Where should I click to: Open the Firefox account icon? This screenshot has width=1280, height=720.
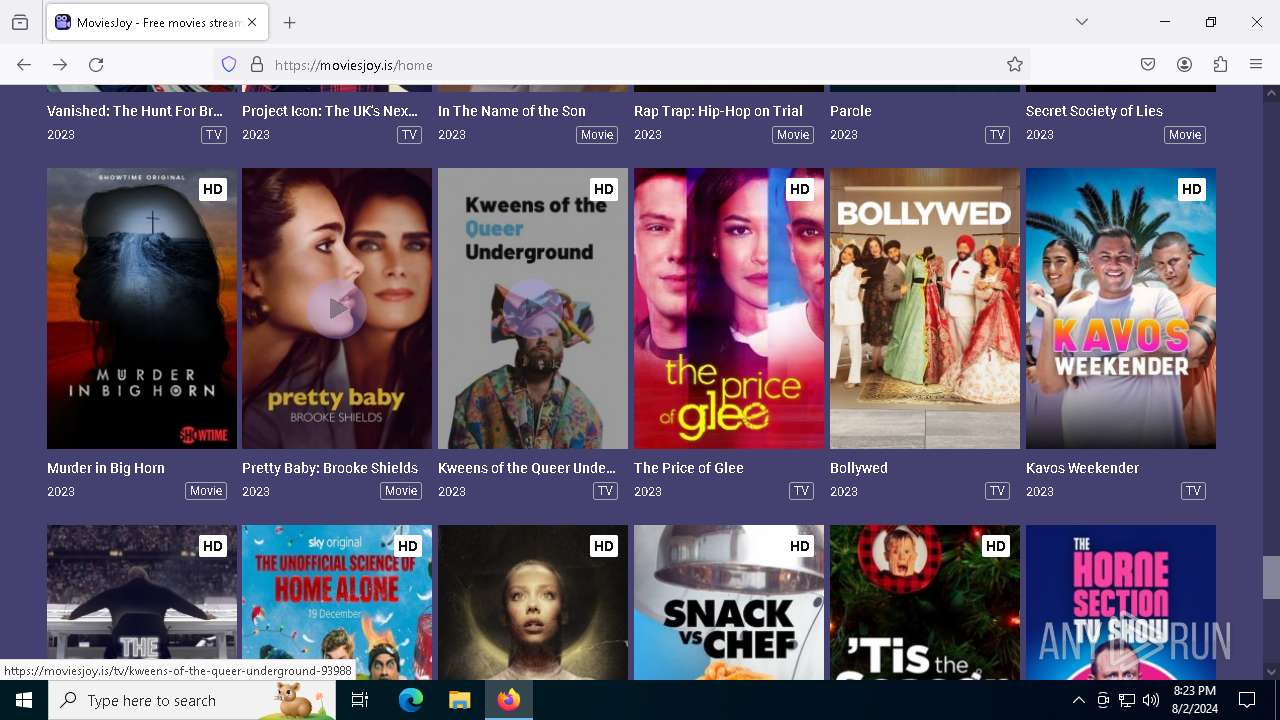click(x=1184, y=65)
